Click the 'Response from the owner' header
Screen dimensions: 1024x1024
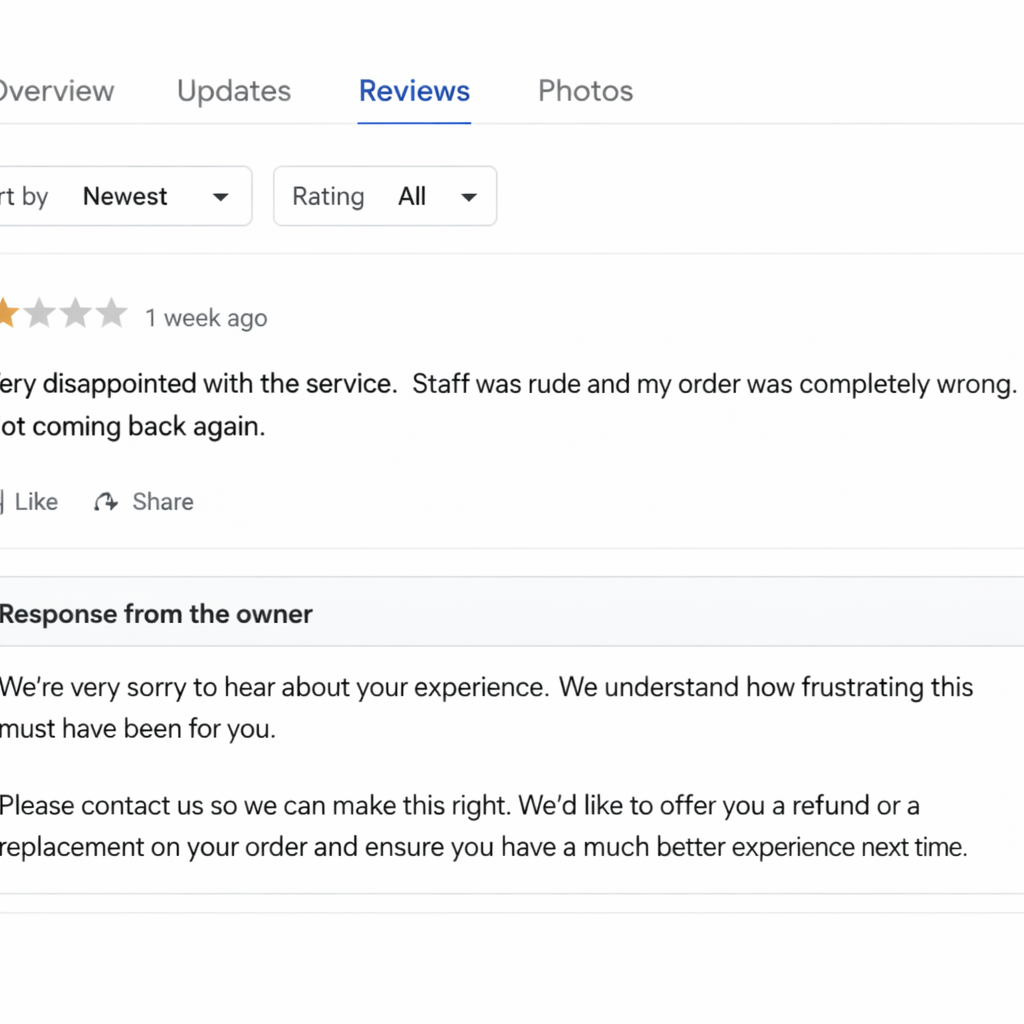(156, 614)
